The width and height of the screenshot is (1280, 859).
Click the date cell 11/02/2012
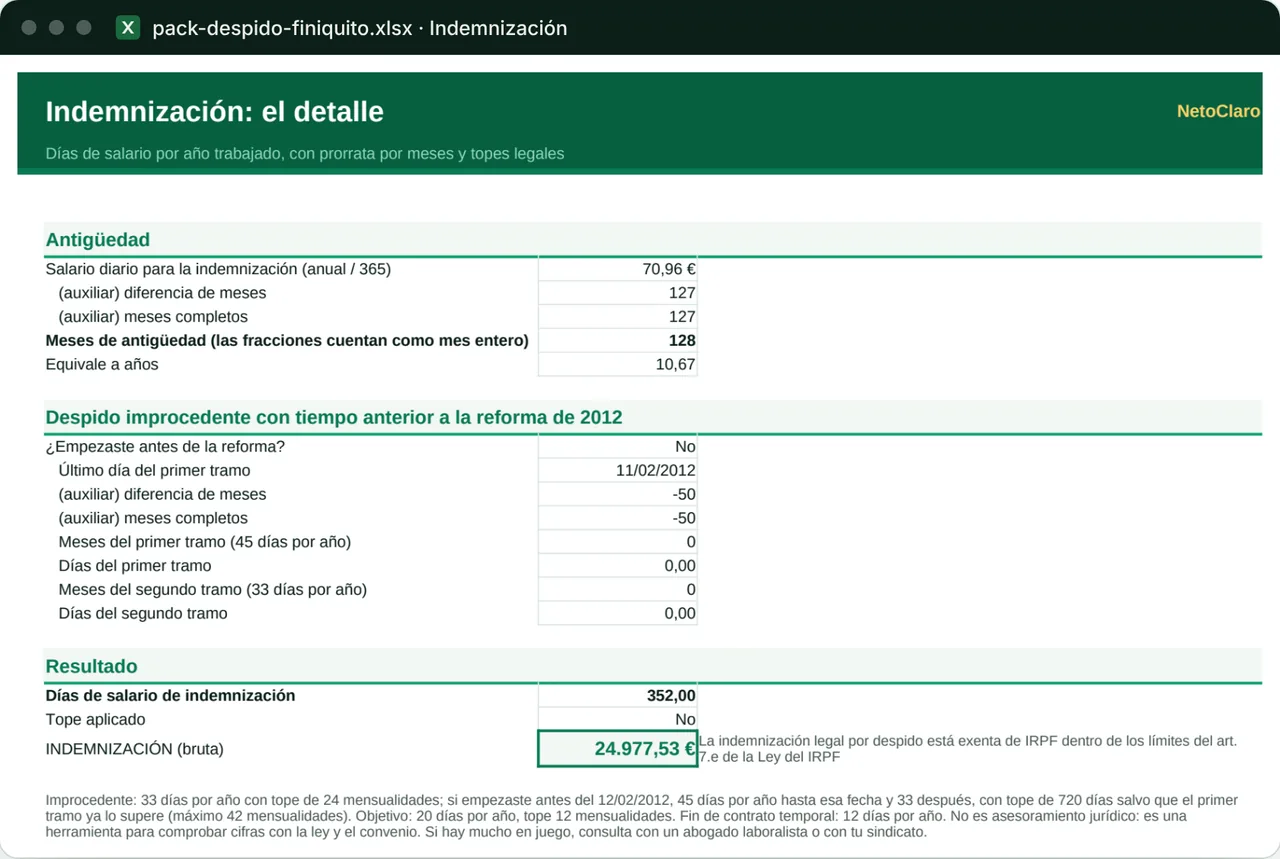pyautogui.click(x=617, y=471)
